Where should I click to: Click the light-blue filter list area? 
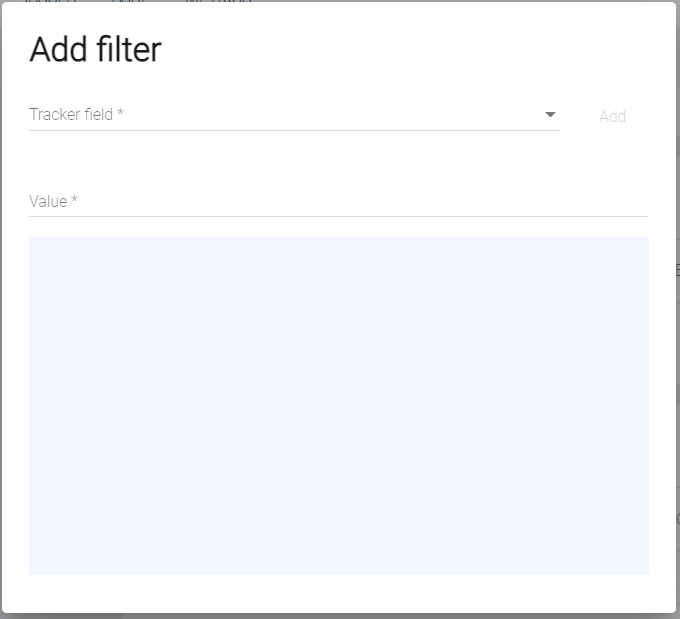[x=338, y=405]
